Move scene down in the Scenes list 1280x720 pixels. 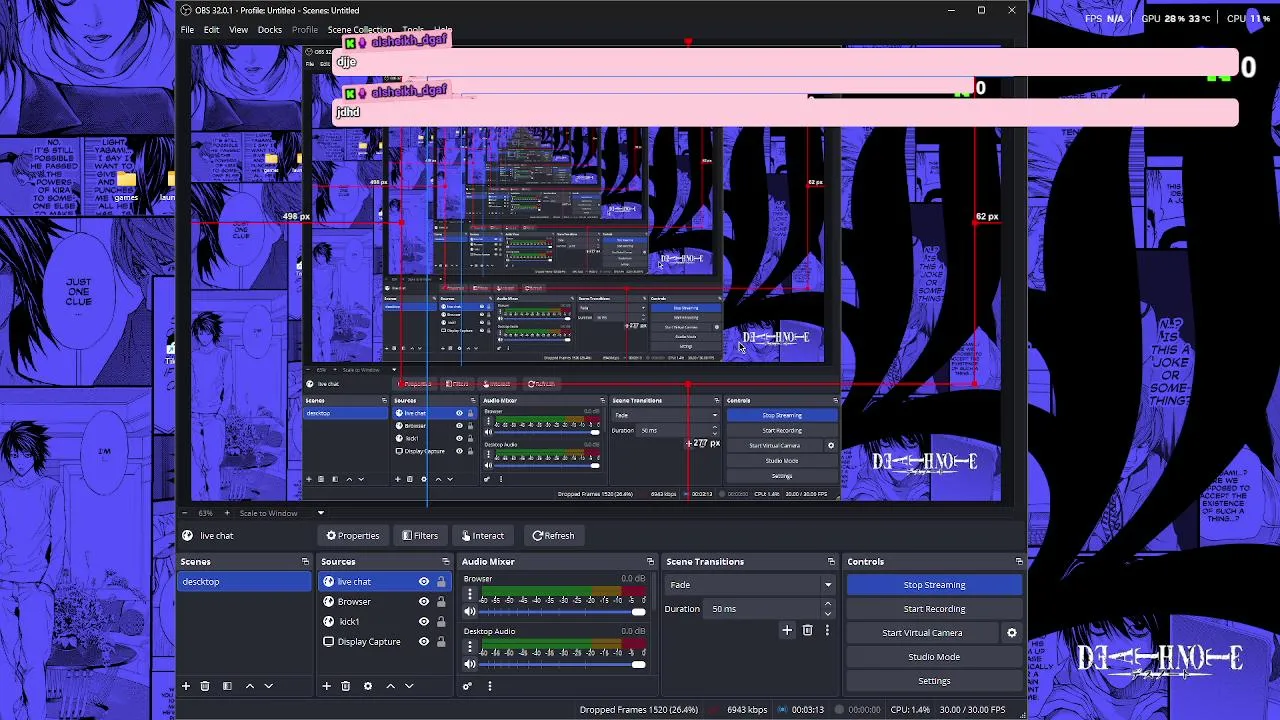point(268,686)
